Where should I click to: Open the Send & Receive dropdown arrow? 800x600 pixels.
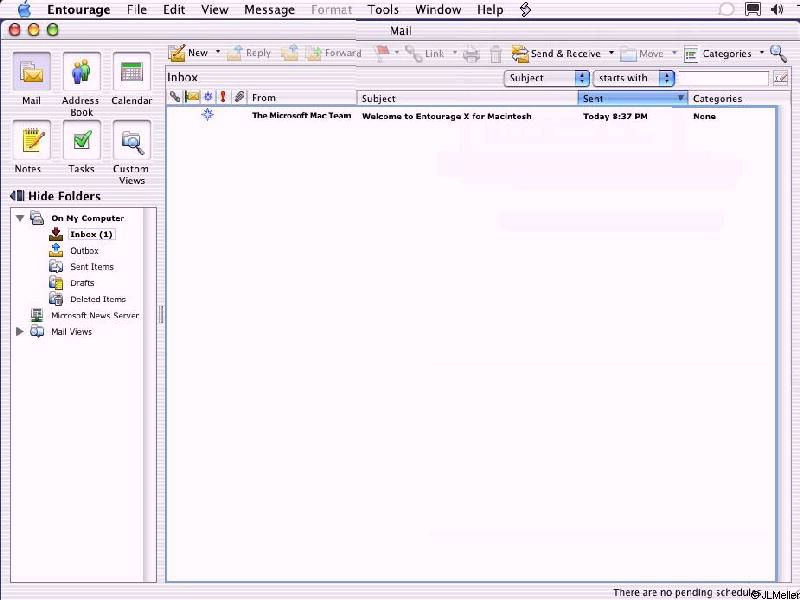click(611, 53)
